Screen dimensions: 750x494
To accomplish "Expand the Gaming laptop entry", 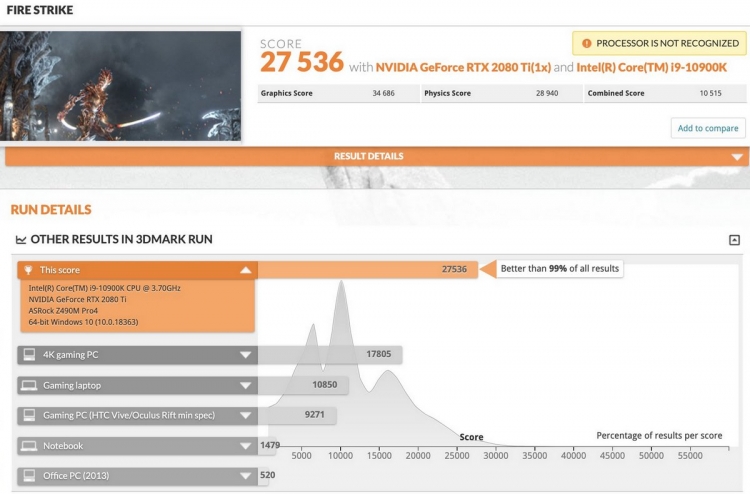I will (245, 385).
